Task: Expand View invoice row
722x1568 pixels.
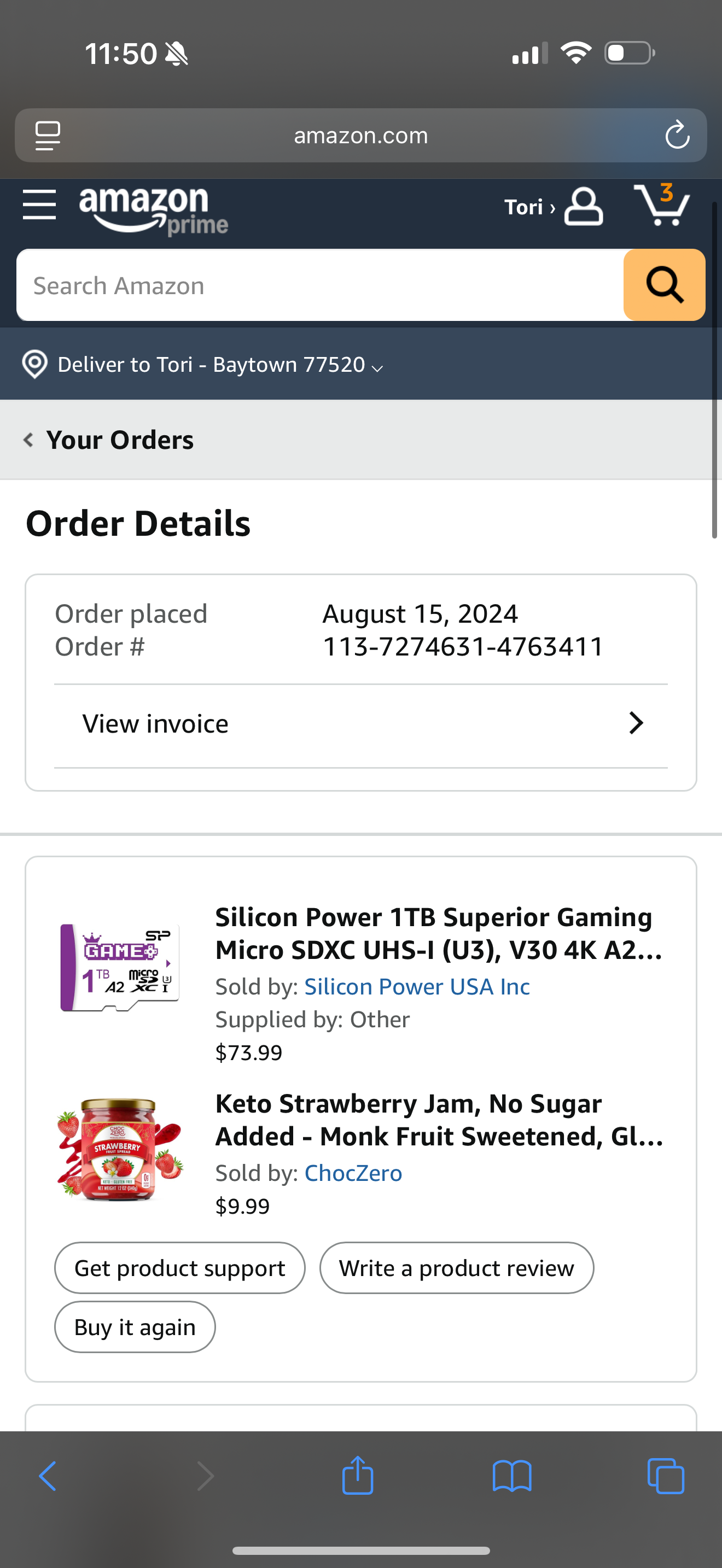Action: 361,724
